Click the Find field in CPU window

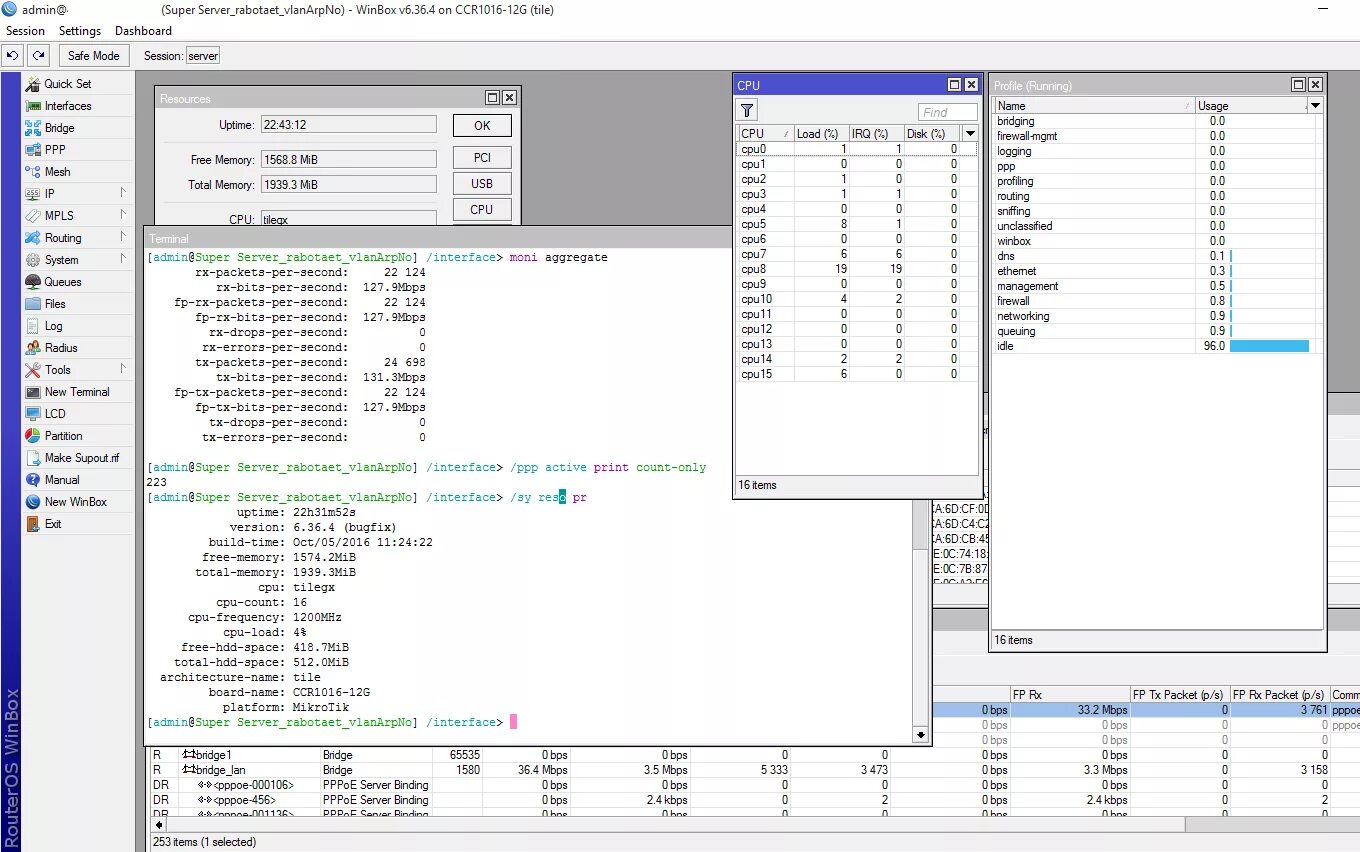pyautogui.click(x=947, y=113)
